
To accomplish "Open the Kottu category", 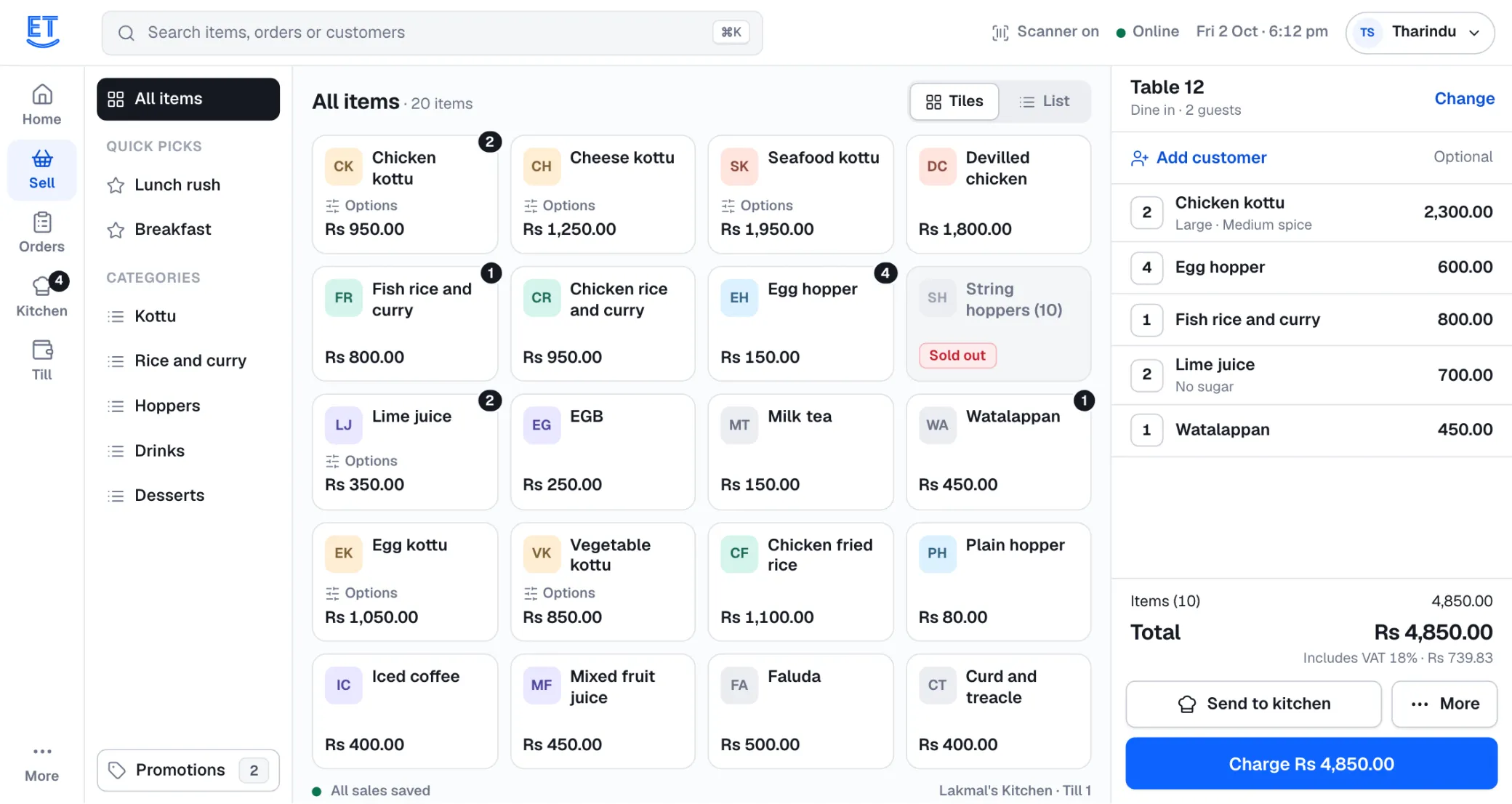I will 188,316.
